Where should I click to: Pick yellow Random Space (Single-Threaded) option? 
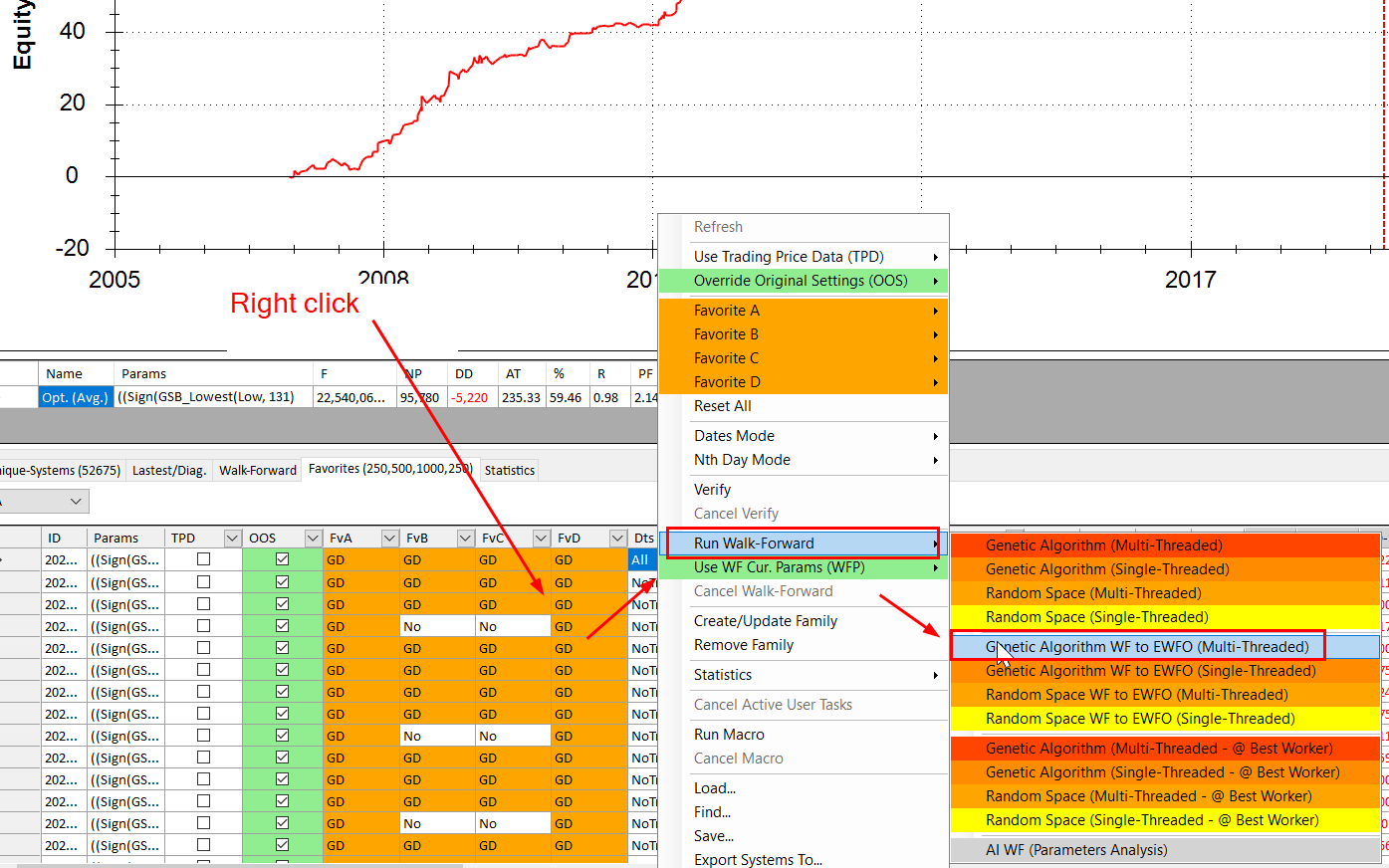[x=1096, y=617]
